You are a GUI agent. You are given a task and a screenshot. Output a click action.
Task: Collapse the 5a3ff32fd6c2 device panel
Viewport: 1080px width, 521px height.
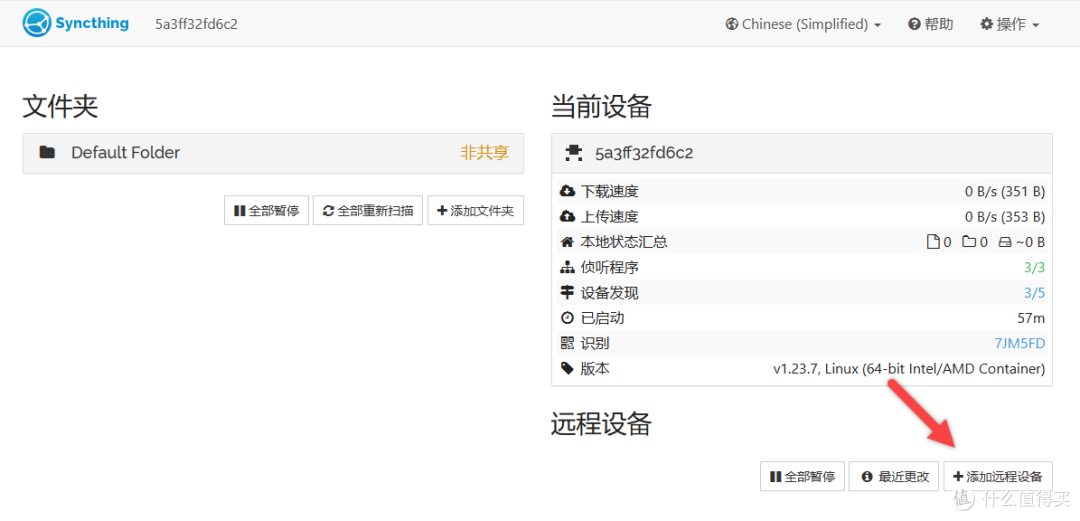point(802,153)
